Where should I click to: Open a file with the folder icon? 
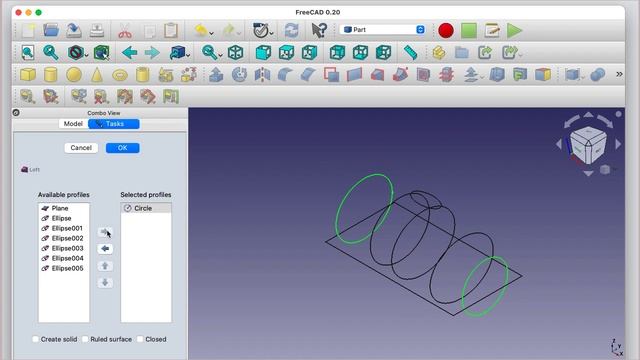click(x=51, y=30)
